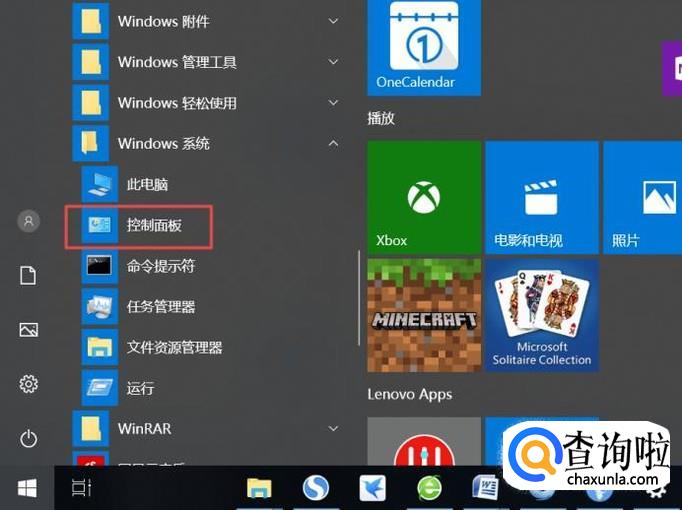Click the Windows 附件 folder label

click(164, 21)
